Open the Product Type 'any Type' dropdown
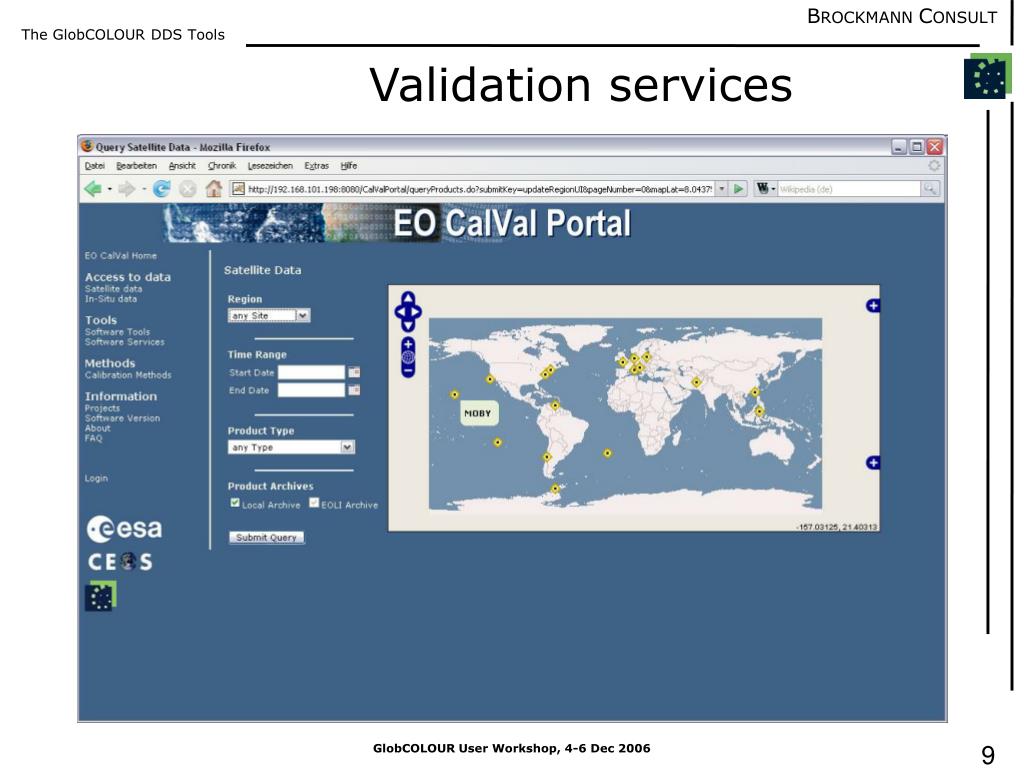 click(x=291, y=447)
